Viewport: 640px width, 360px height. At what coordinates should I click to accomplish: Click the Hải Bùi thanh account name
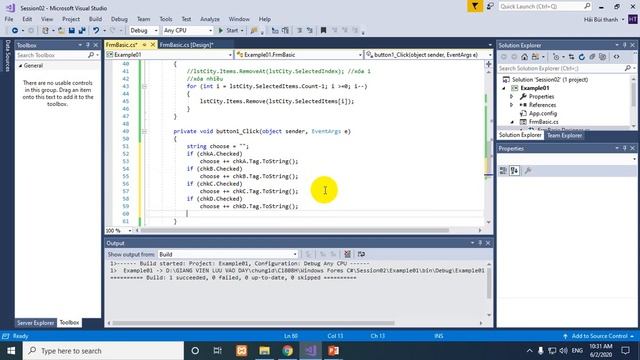point(601,20)
